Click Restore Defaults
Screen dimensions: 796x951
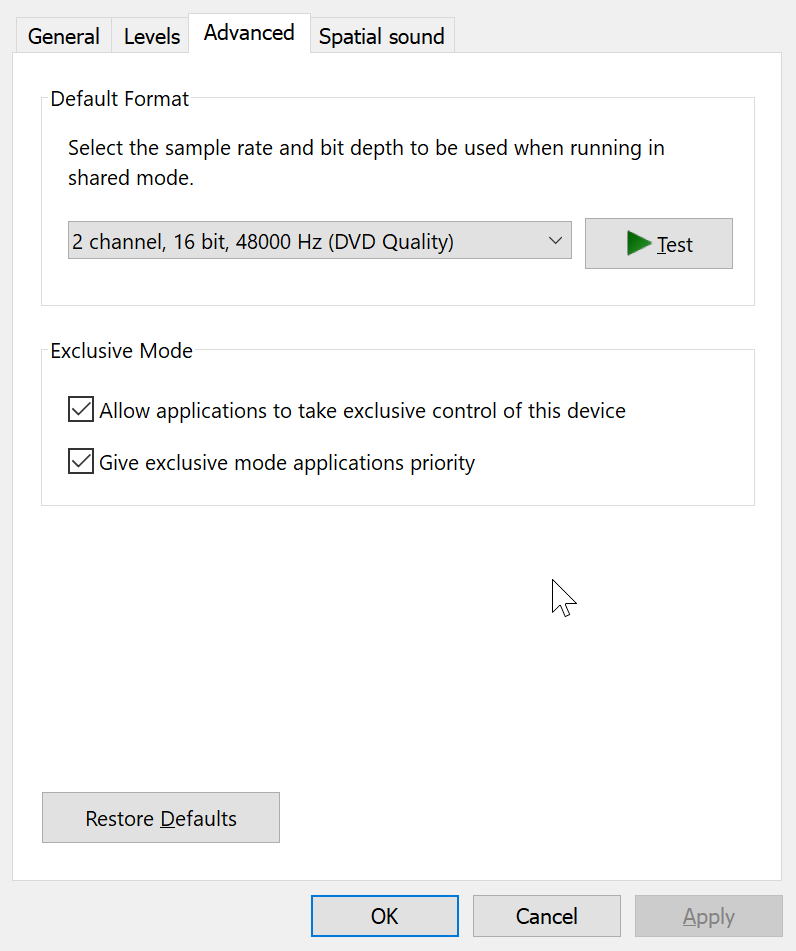(160, 817)
